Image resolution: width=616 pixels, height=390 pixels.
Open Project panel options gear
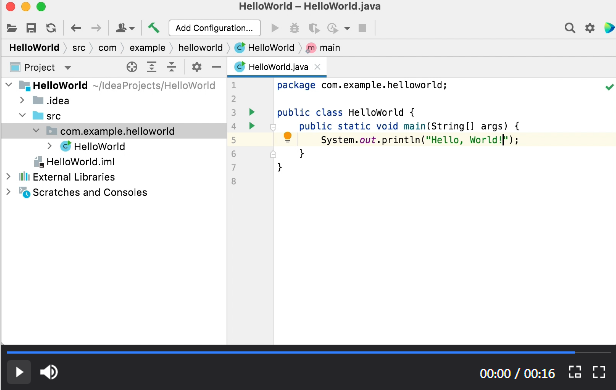[x=196, y=67]
